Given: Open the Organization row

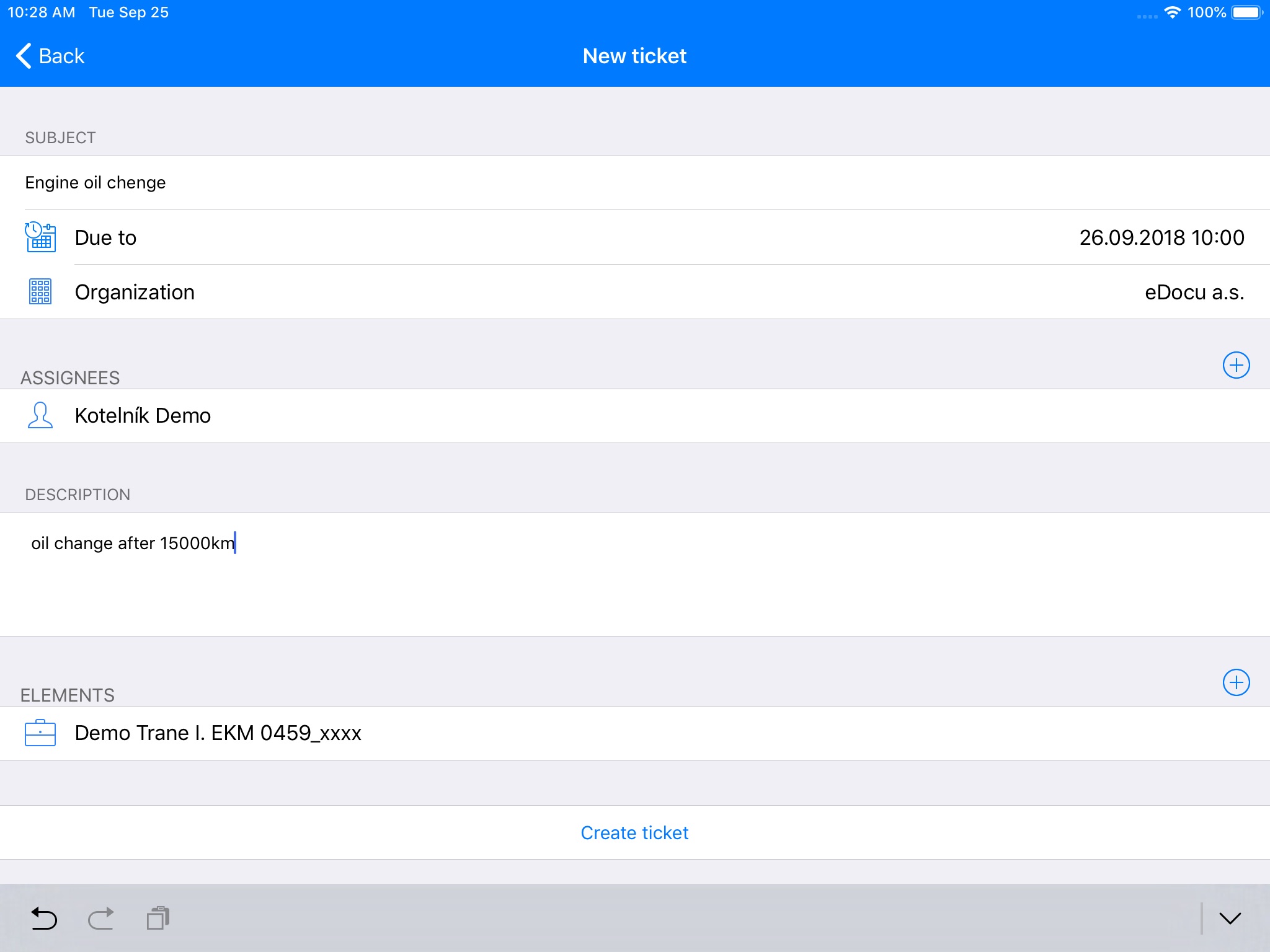Looking at the screenshot, I should click(x=635, y=292).
